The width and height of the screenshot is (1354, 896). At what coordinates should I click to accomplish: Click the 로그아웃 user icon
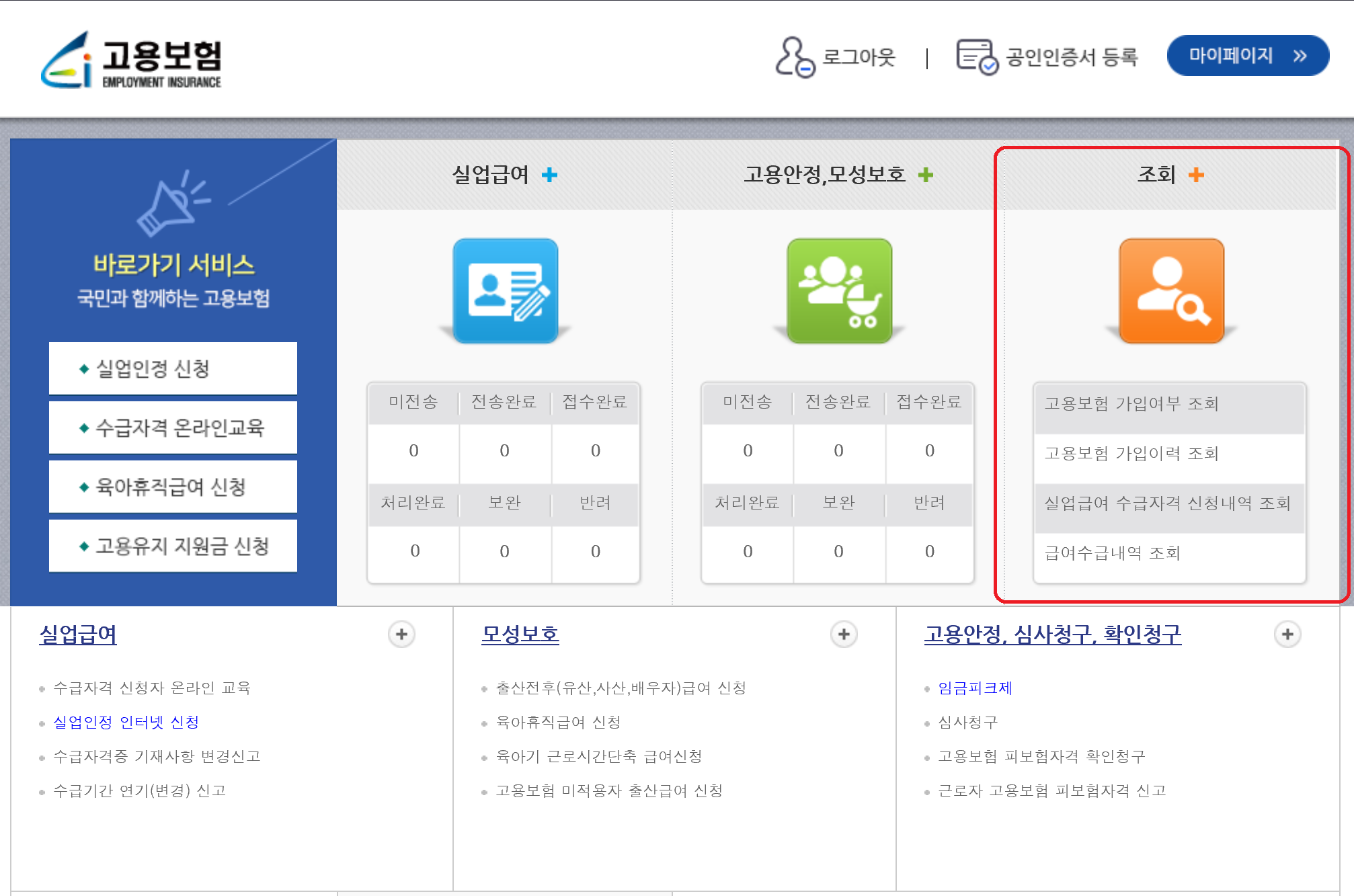795,57
